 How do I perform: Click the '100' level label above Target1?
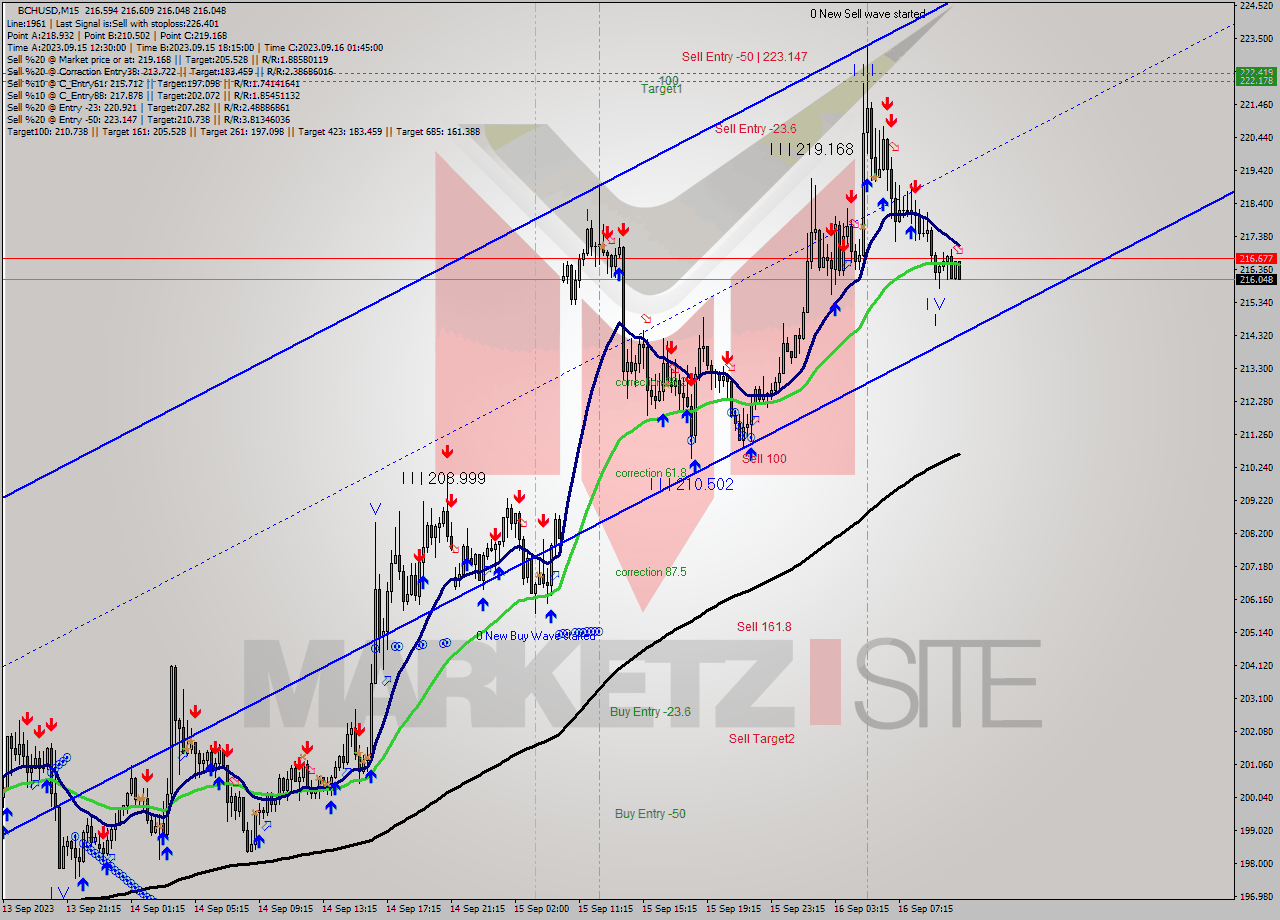(668, 80)
